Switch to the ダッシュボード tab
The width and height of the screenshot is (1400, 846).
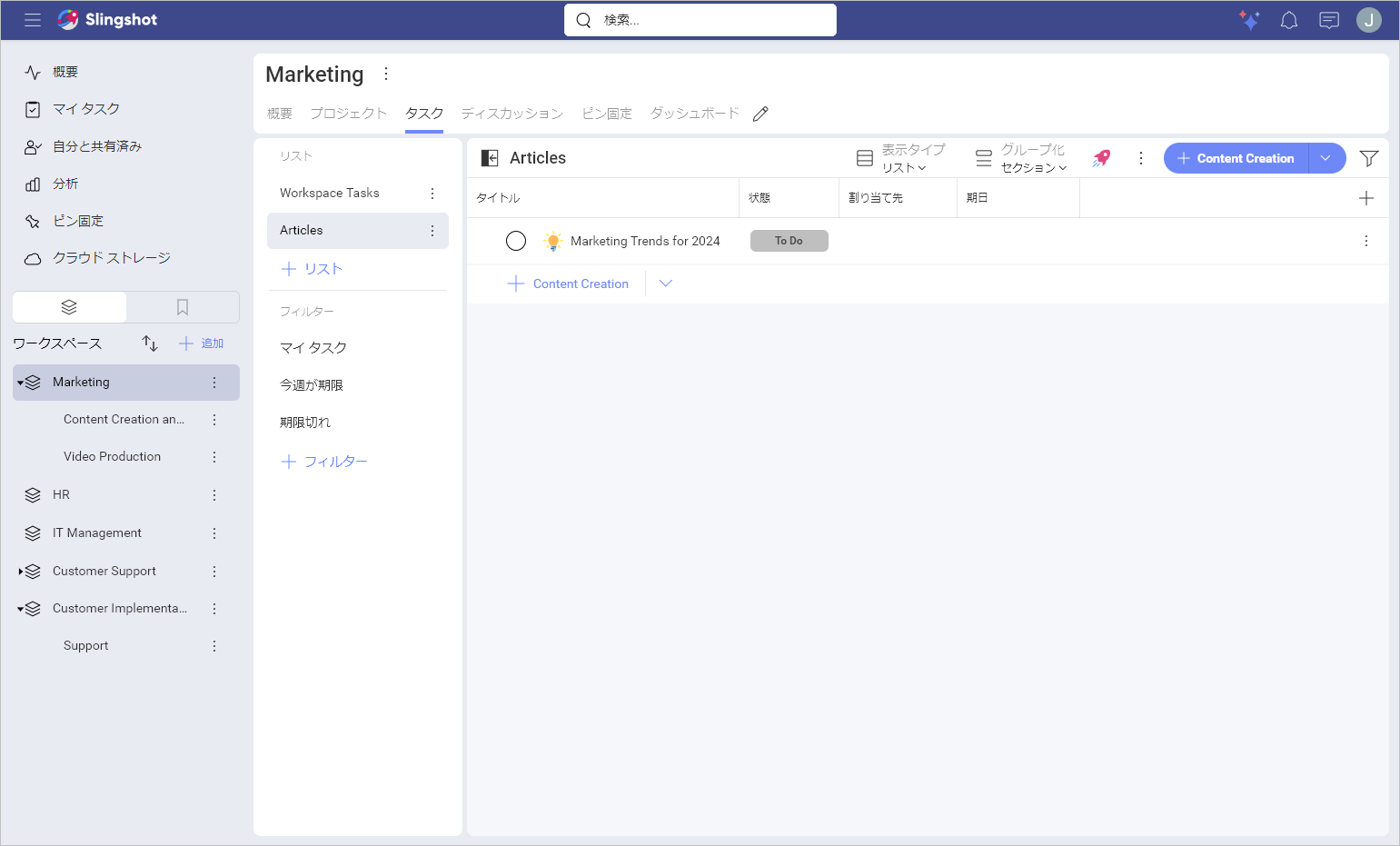click(x=695, y=114)
